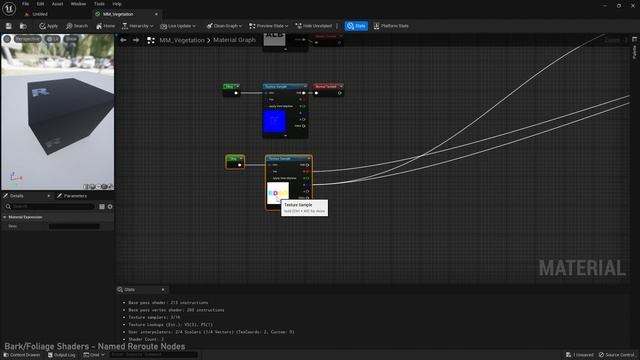Image resolution: width=640 pixels, height=360 pixels.
Task: Open the Preview State dropdown
Action: (x=269, y=26)
